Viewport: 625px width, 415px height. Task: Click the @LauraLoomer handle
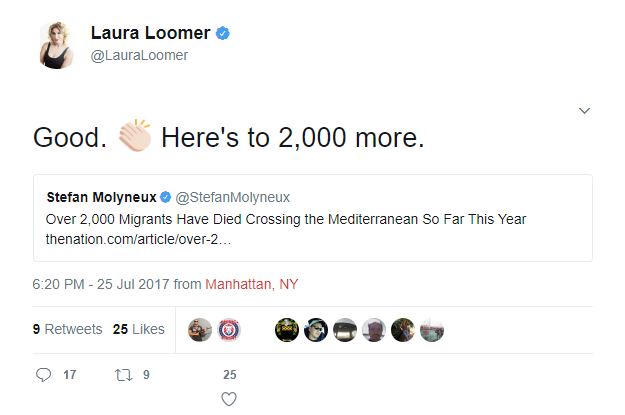(x=140, y=56)
